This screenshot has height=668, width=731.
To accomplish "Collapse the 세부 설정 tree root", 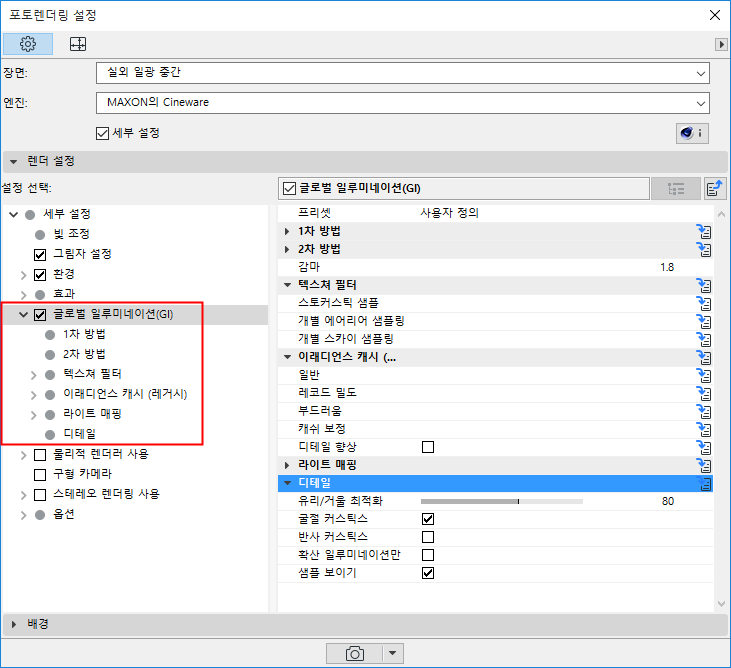I will pyautogui.click(x=14, y=214).
